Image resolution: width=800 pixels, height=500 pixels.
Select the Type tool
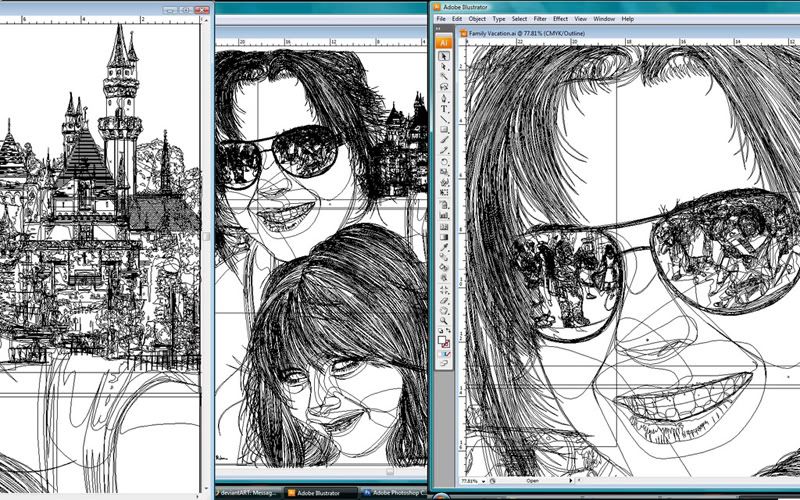(443, 109)
